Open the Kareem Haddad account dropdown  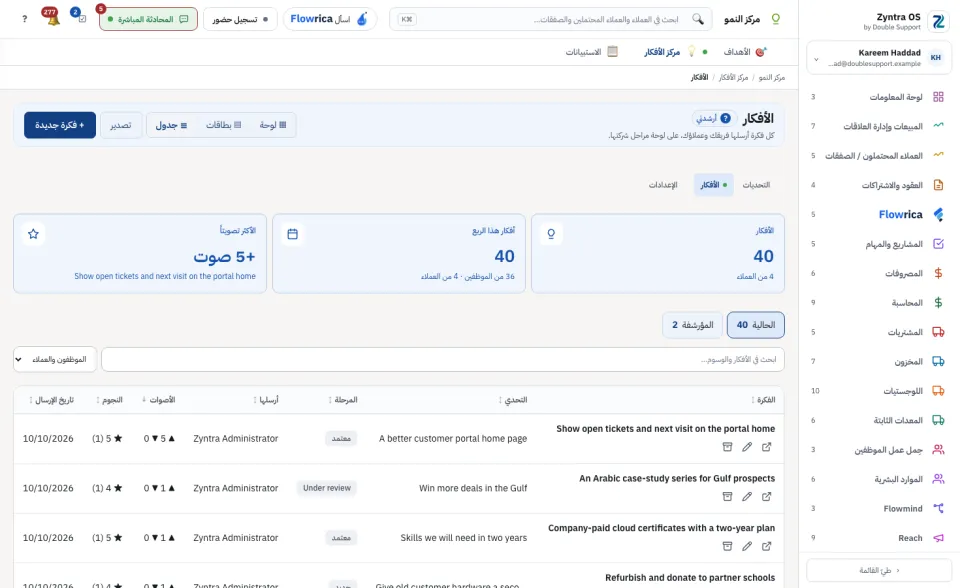click(879, 58)
